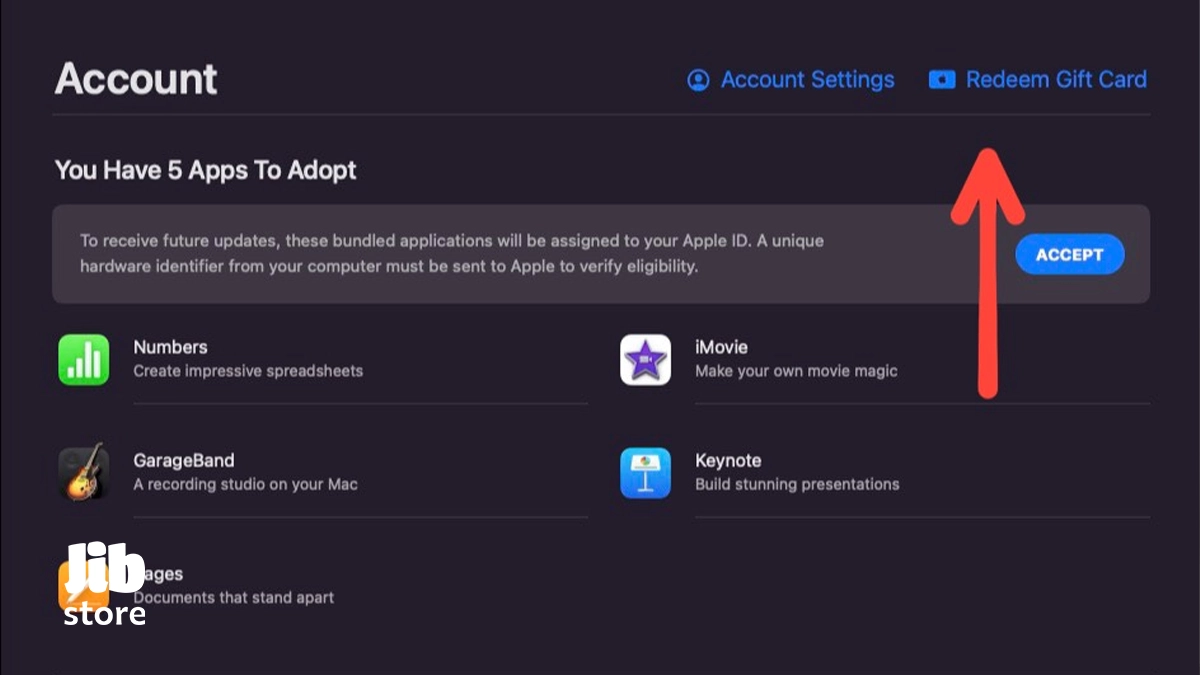Viewport: 1200px width, 675px height.
Task: Click the person icon beside Account Settings
Action: 698,80
